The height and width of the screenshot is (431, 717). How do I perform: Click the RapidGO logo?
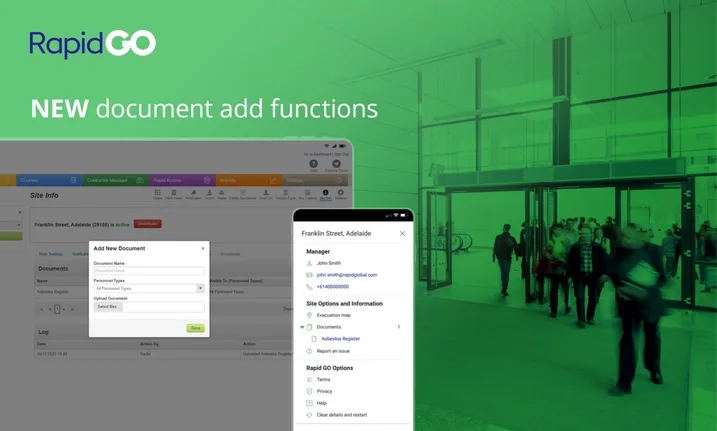tap(93, 44)
